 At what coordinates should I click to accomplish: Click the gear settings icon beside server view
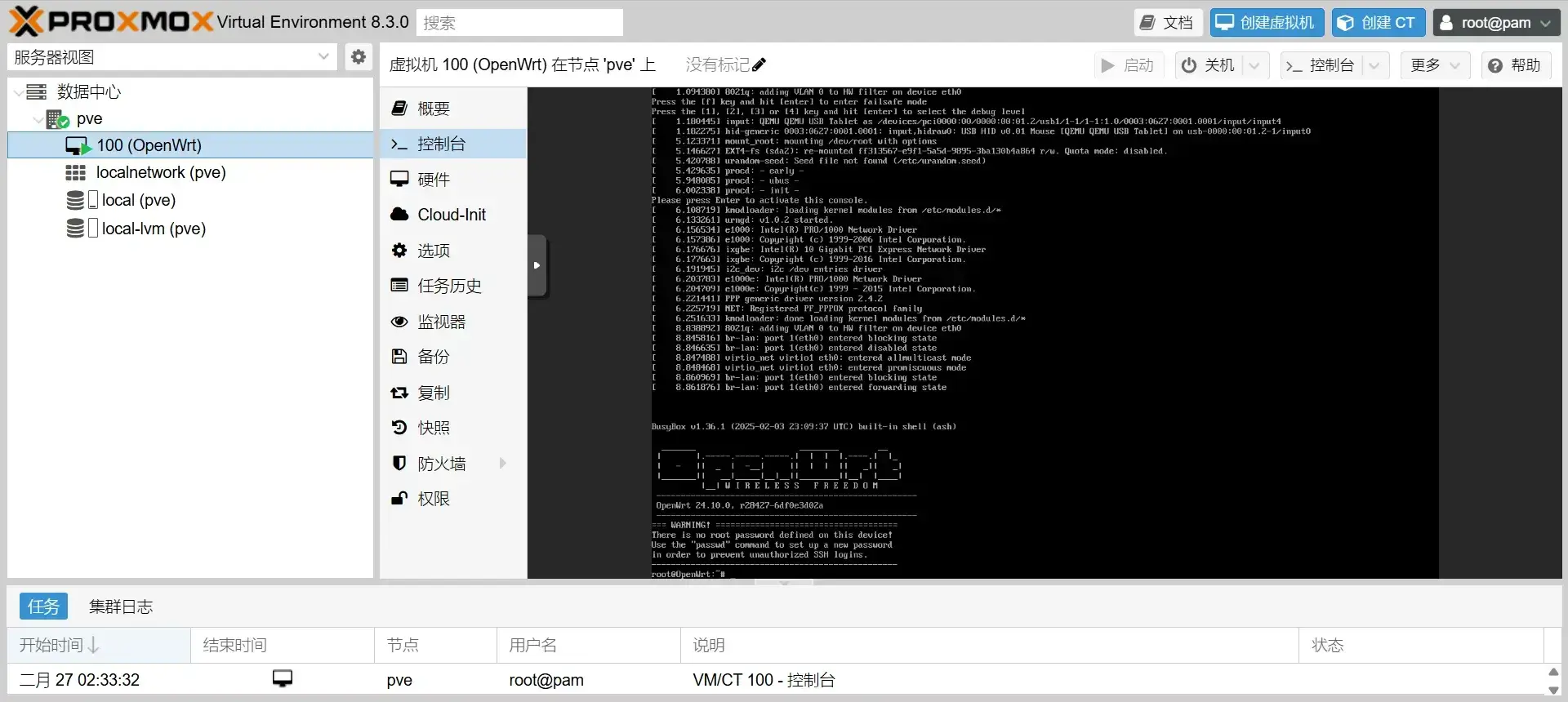[358, 57]
